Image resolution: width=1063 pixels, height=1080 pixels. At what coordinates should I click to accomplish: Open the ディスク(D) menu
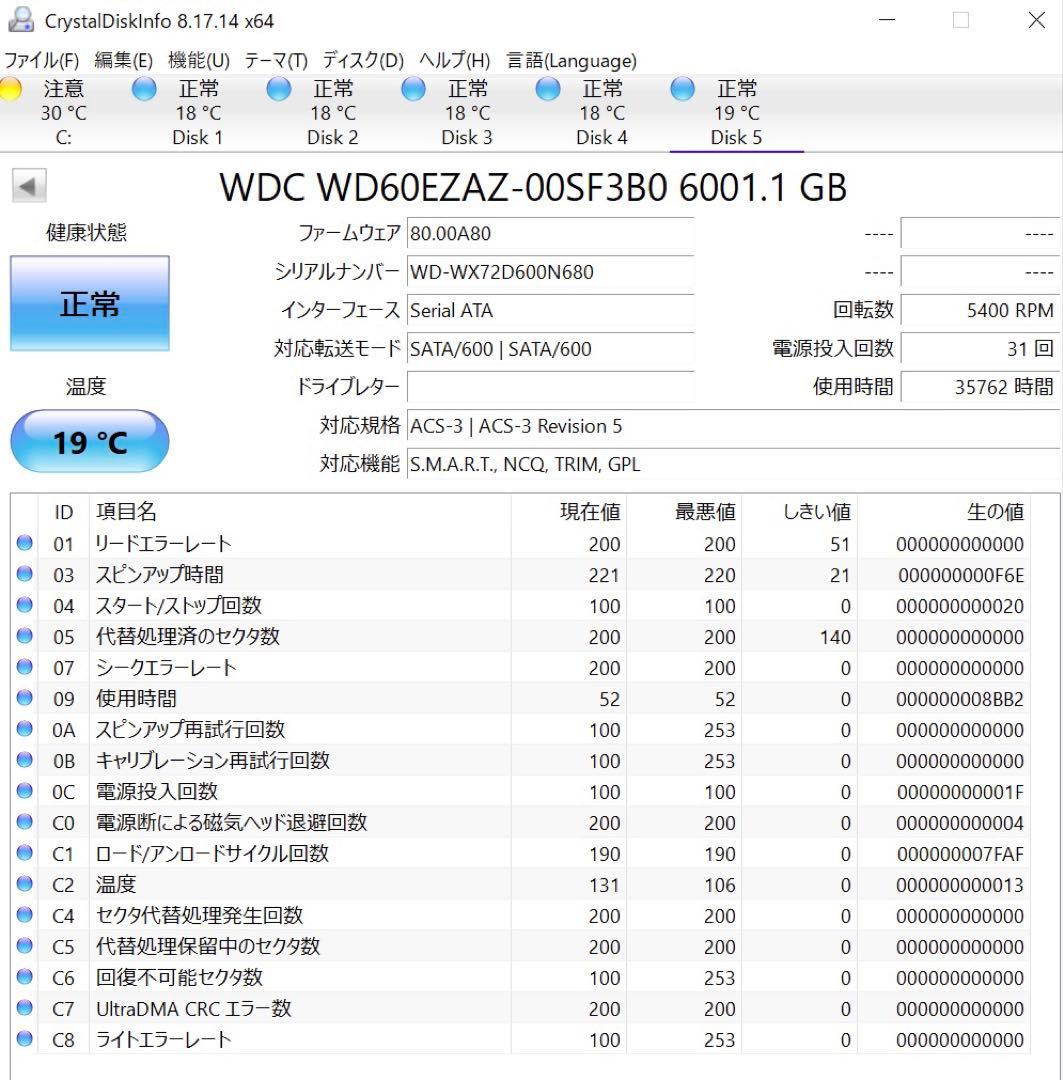point(363,61)
